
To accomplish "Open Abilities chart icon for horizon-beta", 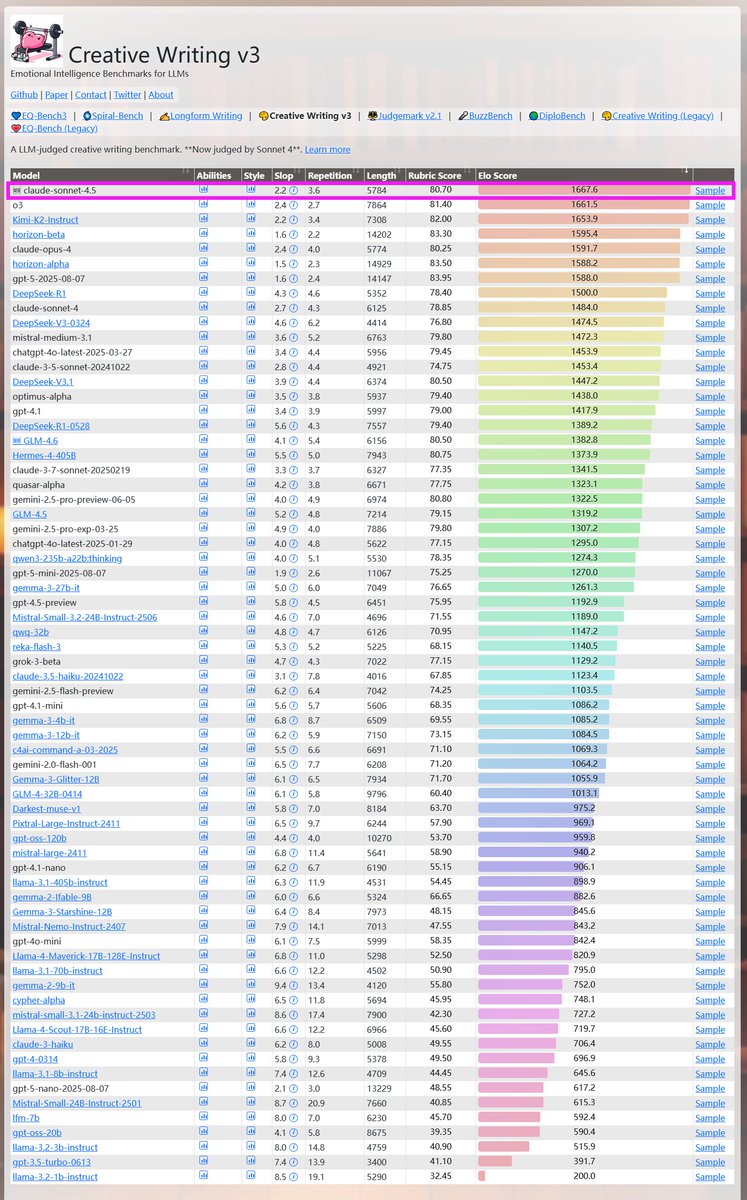I will 204,234.
